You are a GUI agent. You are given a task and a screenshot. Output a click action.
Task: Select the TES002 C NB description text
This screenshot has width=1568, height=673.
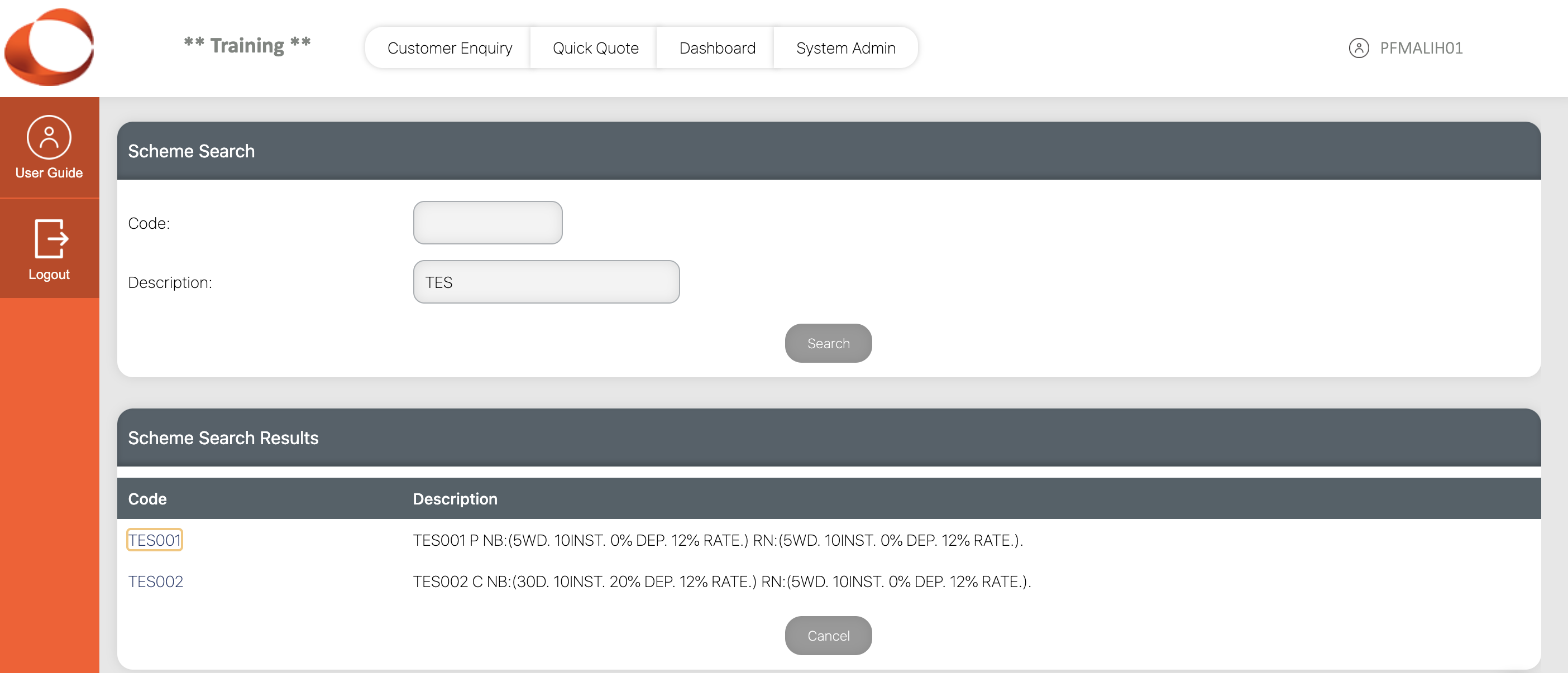[x=722, y=581]
